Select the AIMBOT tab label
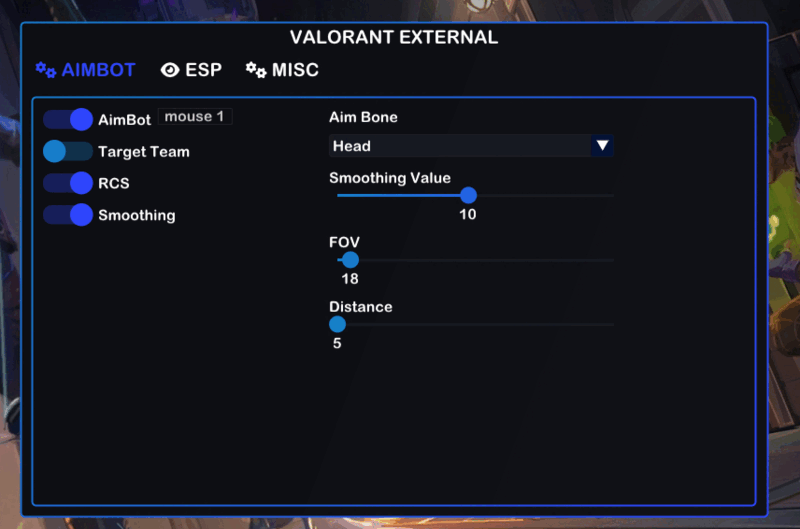 click(98, 70)
